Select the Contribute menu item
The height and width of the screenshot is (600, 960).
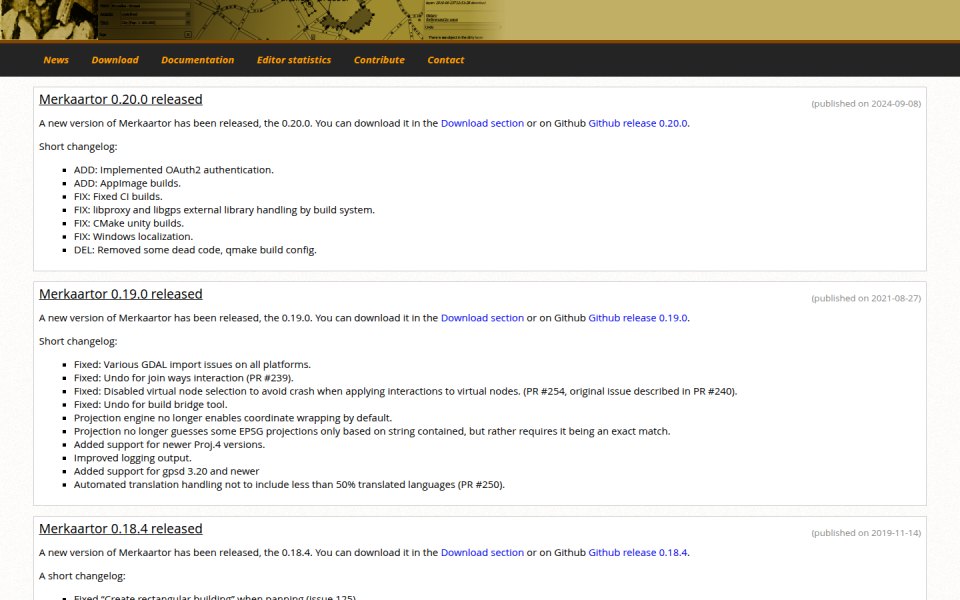[379, 60]
